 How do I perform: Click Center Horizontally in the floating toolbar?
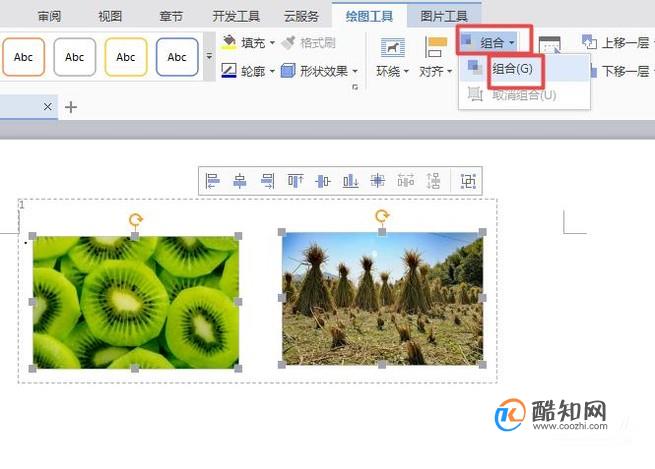tap(240, 181)
